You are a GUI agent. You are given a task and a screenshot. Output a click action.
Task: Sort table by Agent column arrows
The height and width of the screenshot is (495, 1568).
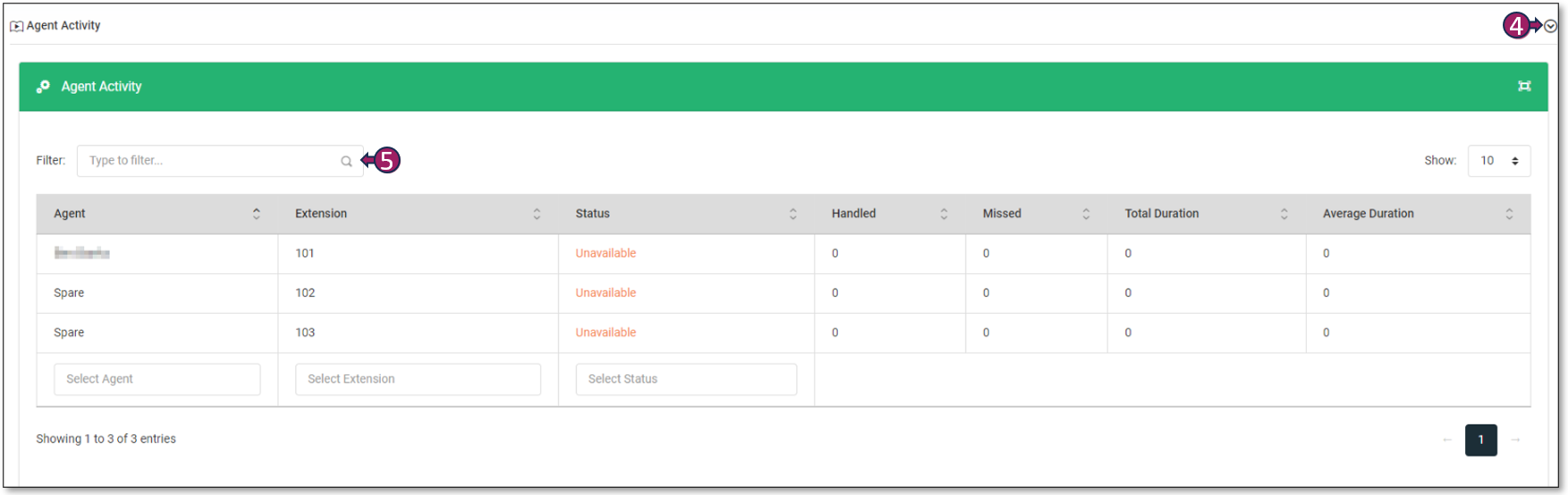257,214
